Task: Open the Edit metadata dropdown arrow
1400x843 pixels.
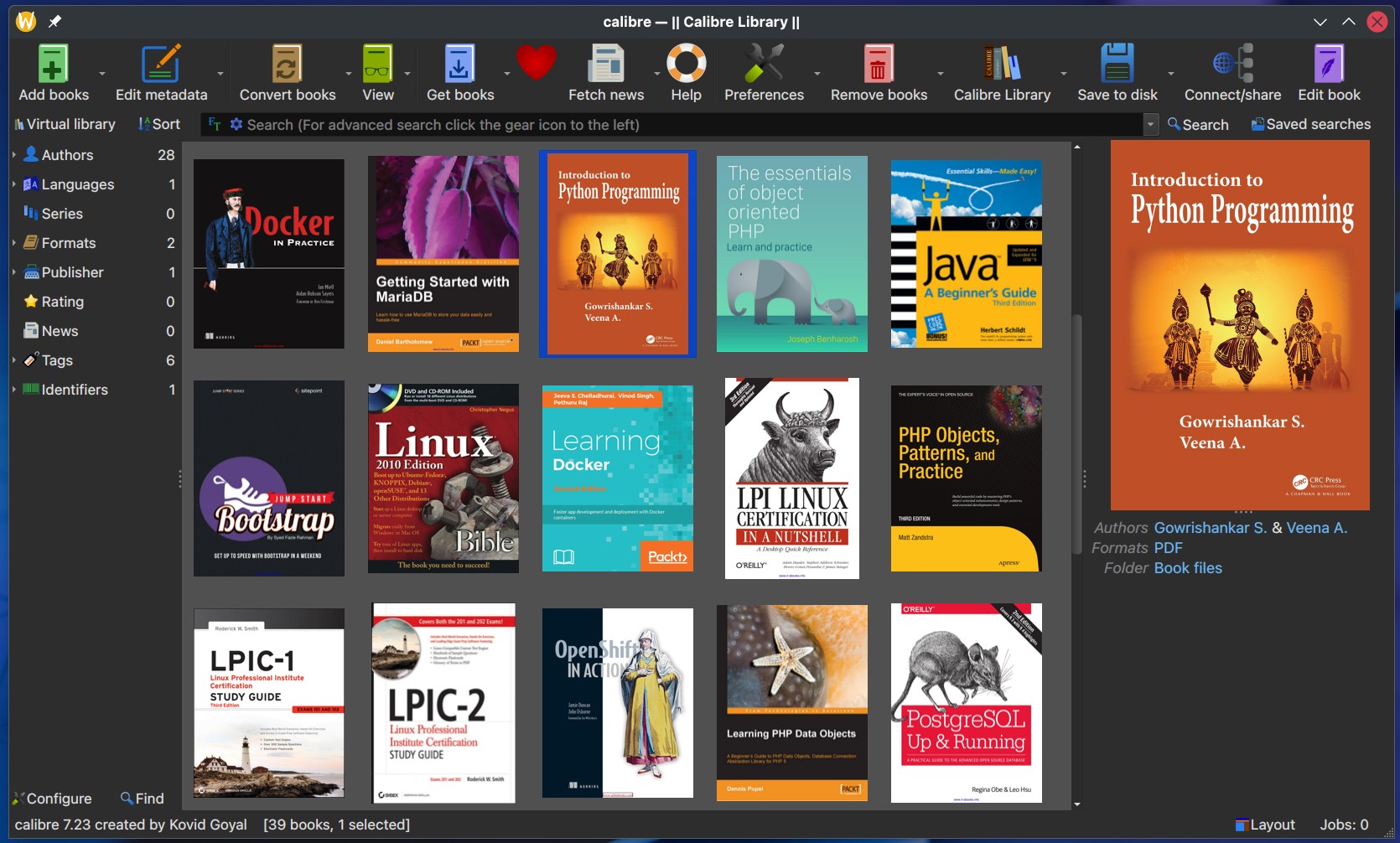Action: [220, 73]
